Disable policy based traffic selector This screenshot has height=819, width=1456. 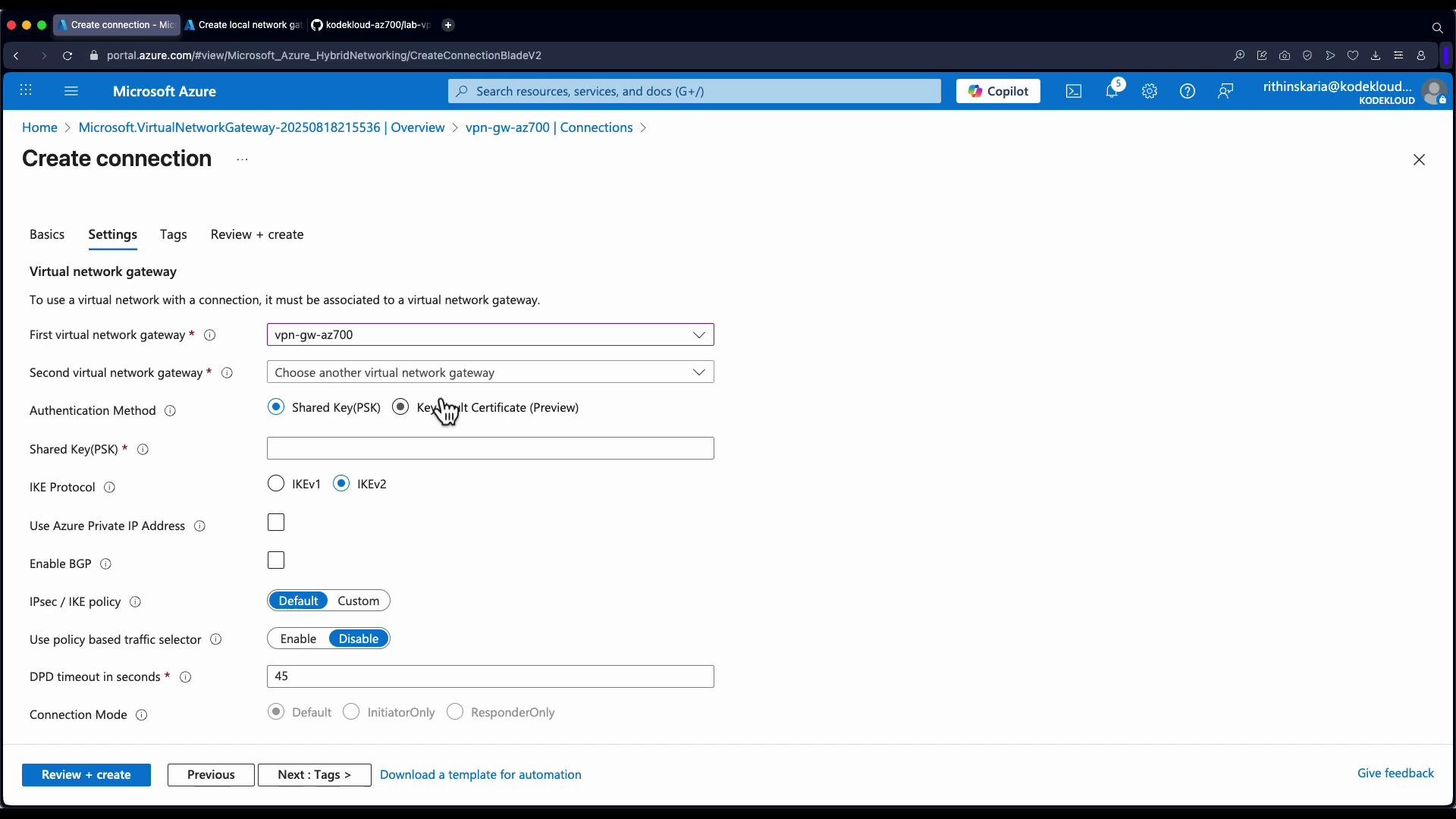tap(359, 639)
